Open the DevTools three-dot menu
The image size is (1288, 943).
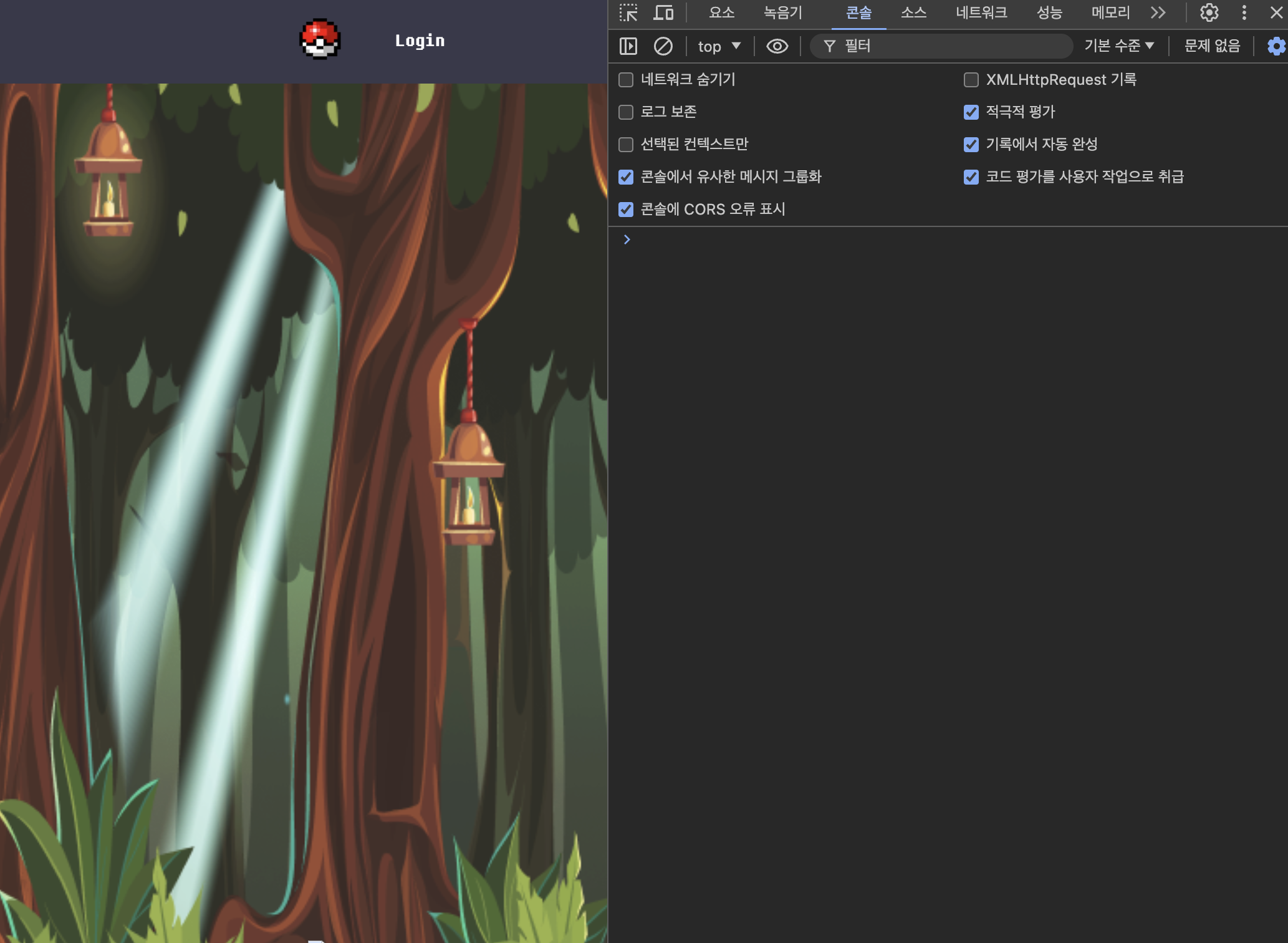[1244, 12]
